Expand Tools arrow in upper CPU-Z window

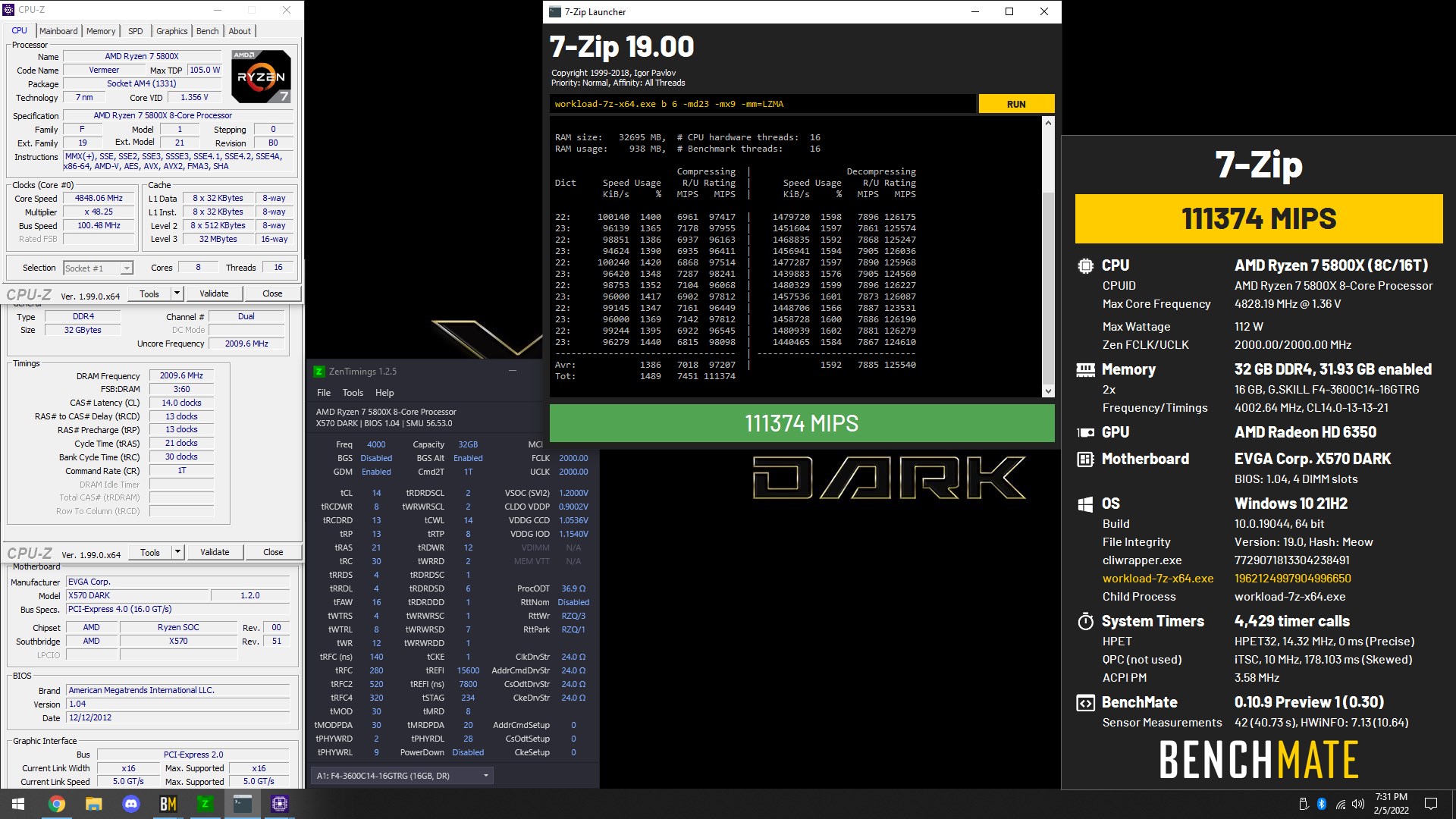(x=177, y=293)
